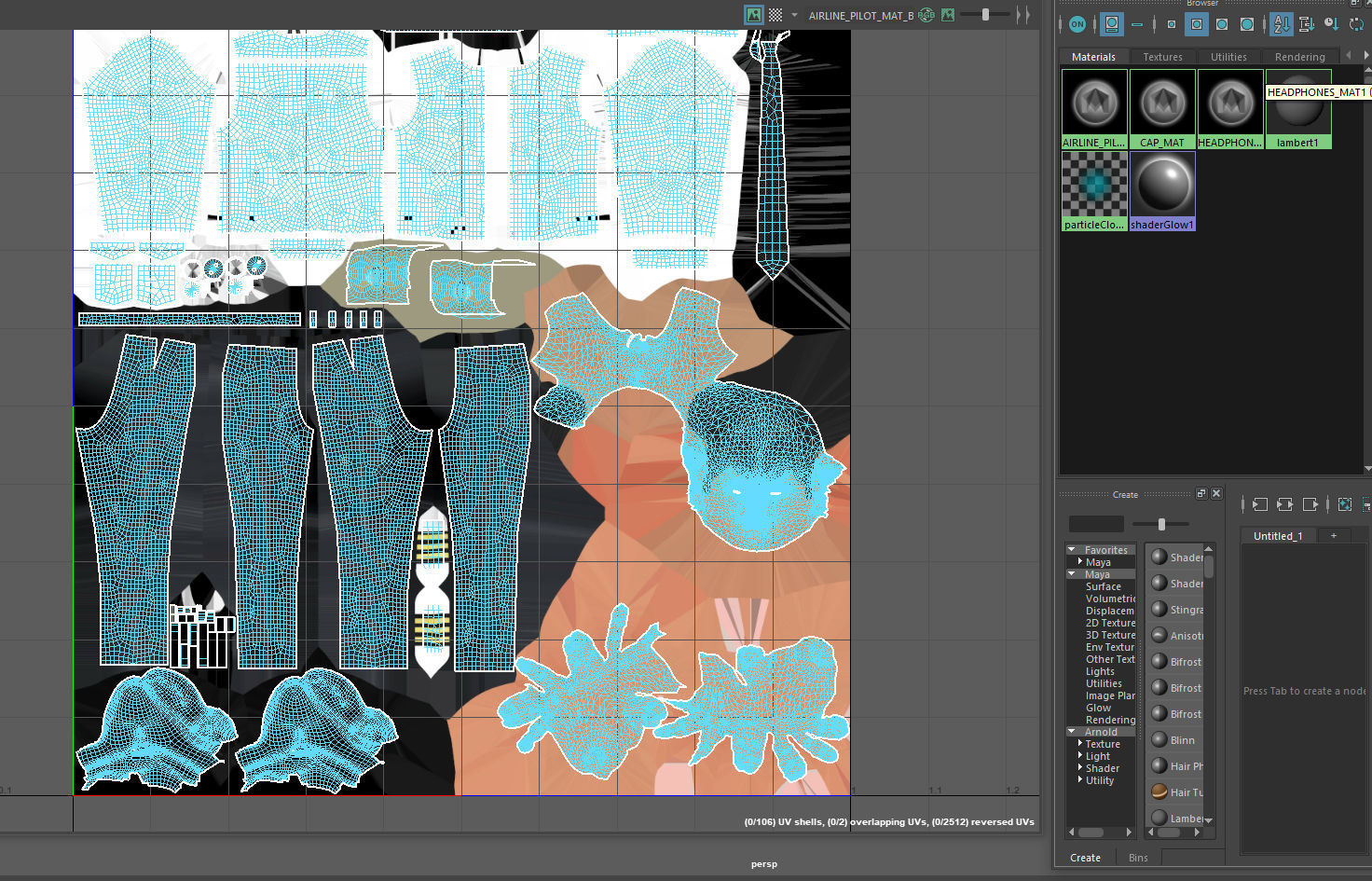Select 3D Textures in the Create tree
The height and width of the screenshot is (881, 1372).
coord(1110,635)
